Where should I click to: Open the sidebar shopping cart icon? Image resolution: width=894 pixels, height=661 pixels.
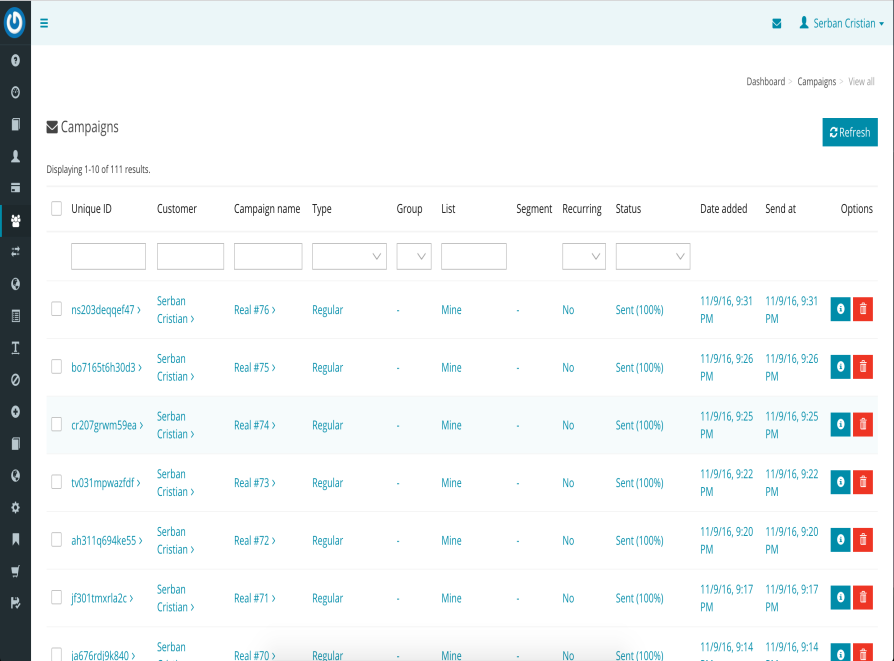(15, 571)
